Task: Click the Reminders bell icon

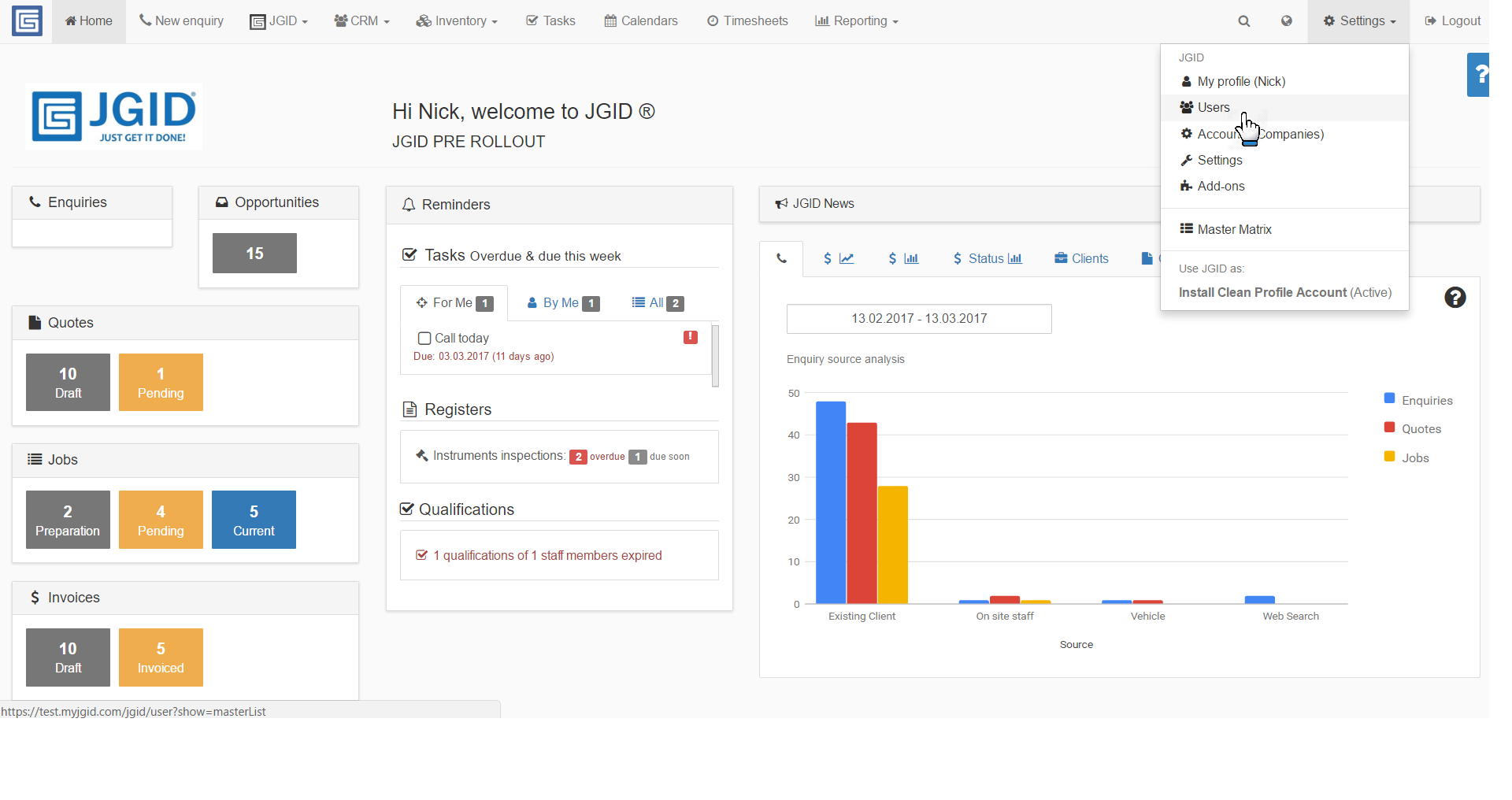Action: tap(409, 205)
